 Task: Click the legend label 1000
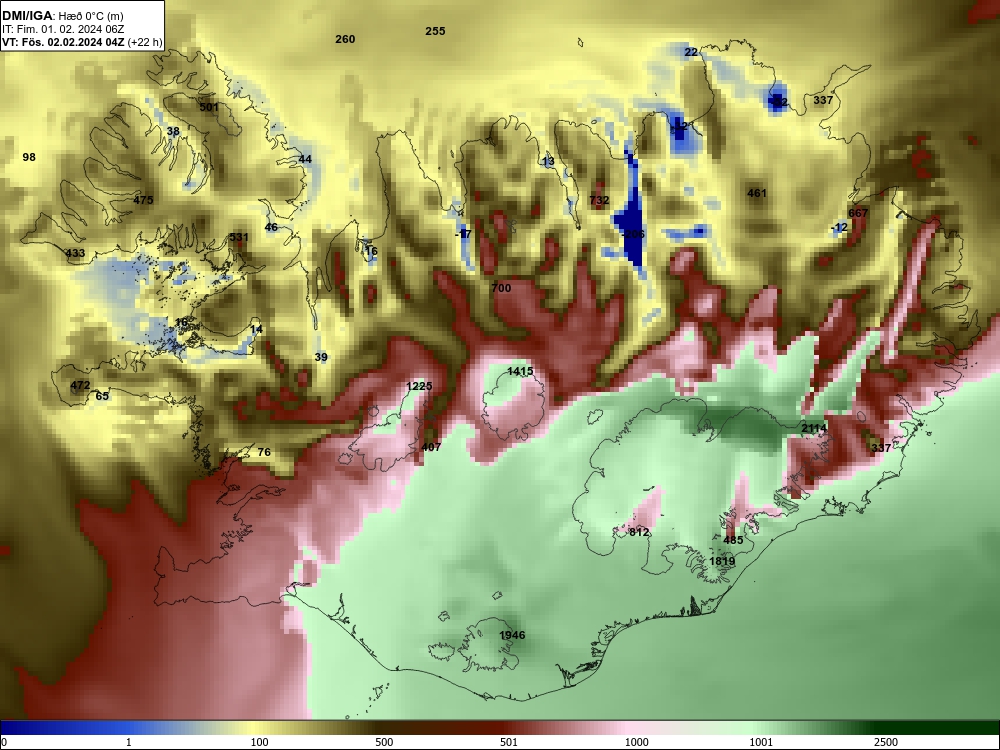point(636,742)
